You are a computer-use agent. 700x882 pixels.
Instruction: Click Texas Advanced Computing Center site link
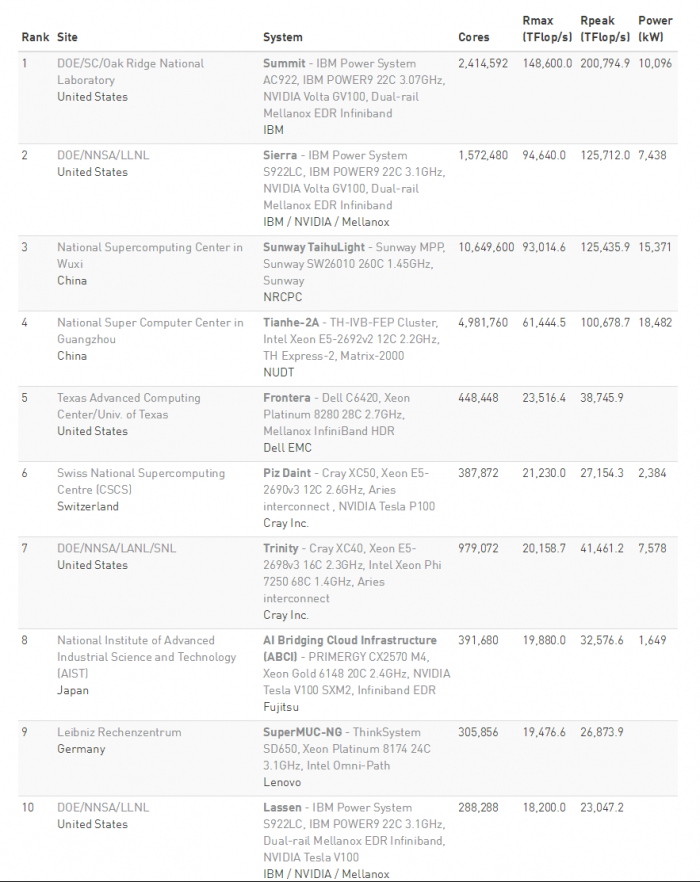tap(128, 406)
